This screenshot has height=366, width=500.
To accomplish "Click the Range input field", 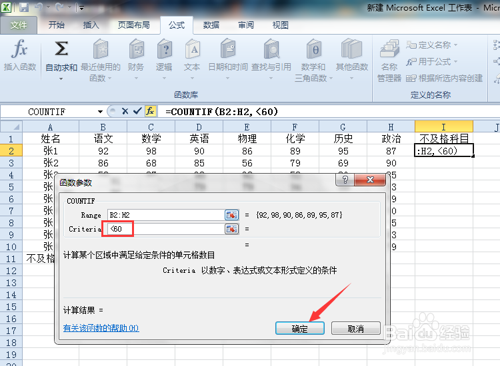I will point(166,215).
